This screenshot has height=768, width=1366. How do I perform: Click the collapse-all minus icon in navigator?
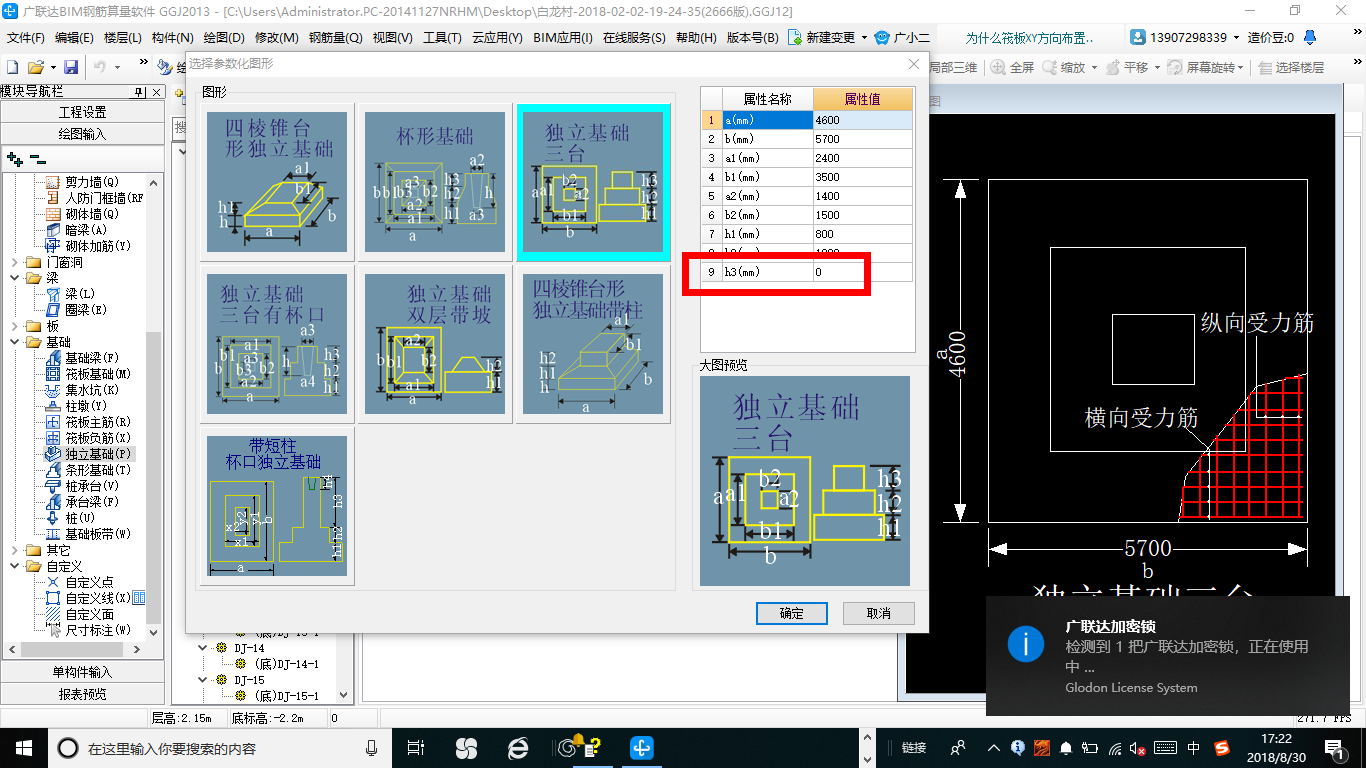click(37, 158)
